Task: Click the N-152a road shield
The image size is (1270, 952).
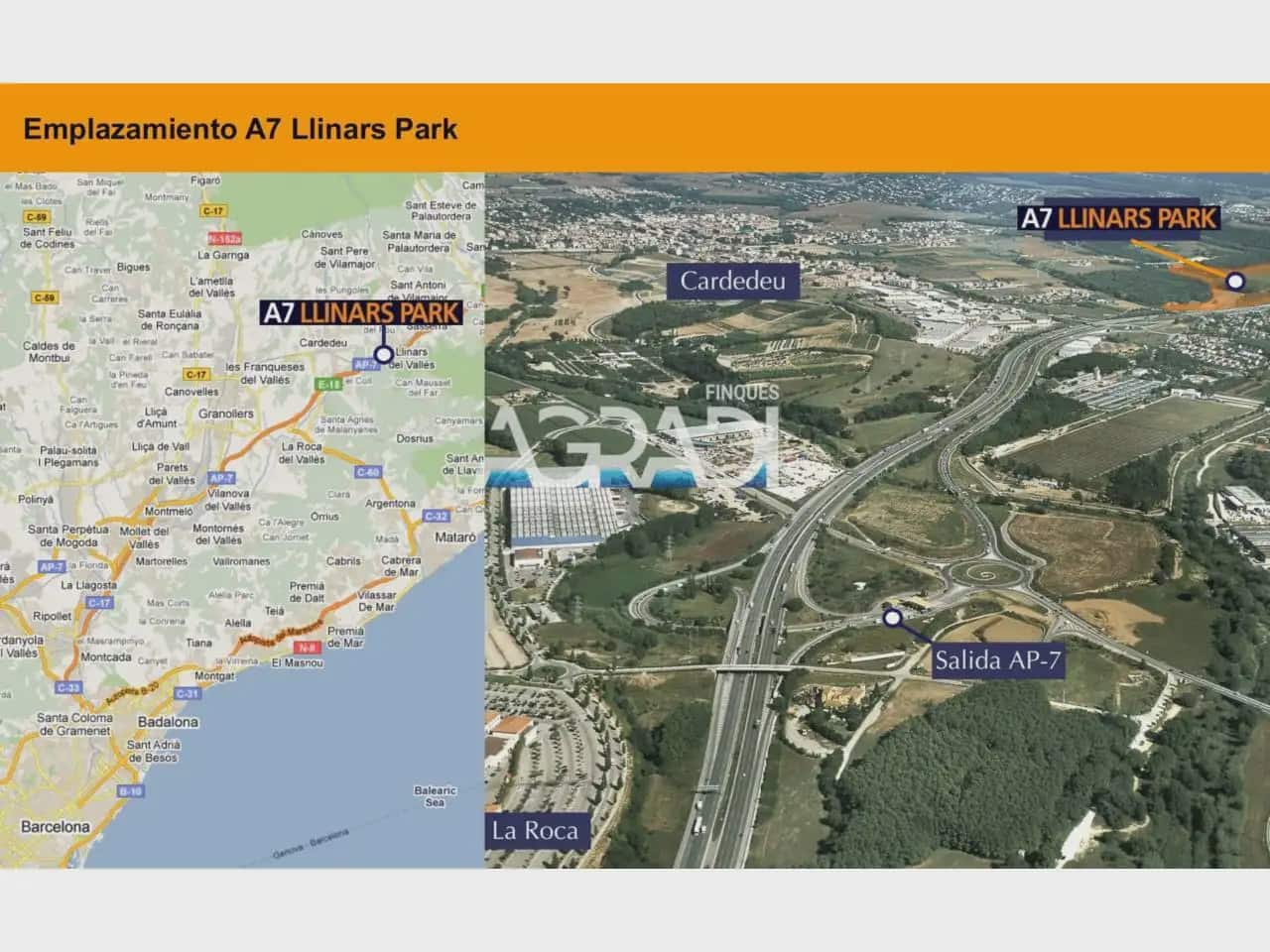Action: [x=224, y=239]
